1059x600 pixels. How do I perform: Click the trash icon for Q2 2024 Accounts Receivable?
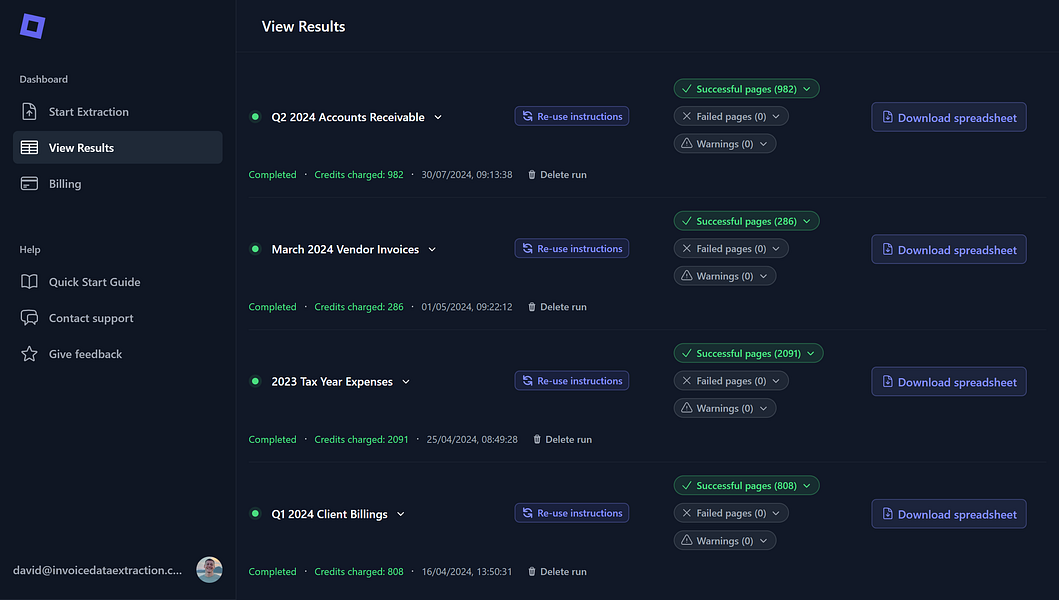point(531,174)
